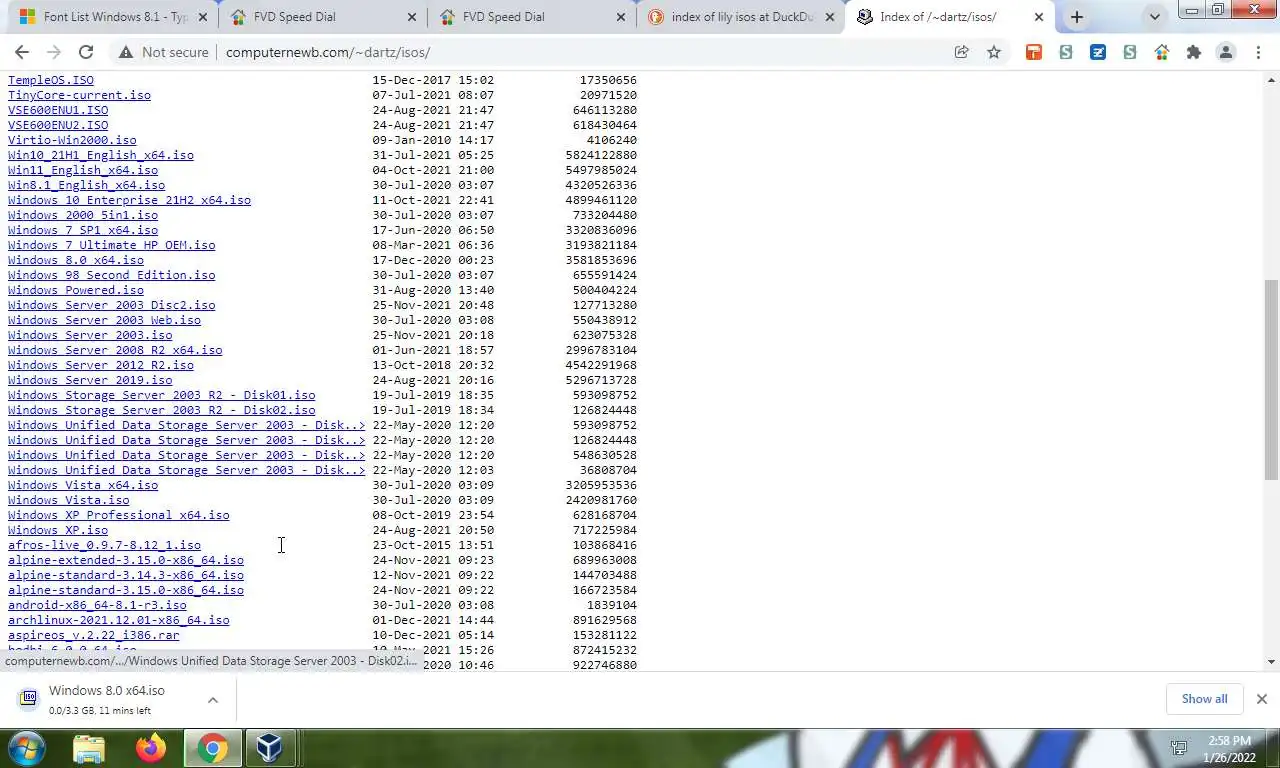The image size is (1280, 768).
Task: Click Windows_XP.iso link
Action: point(58,530)
